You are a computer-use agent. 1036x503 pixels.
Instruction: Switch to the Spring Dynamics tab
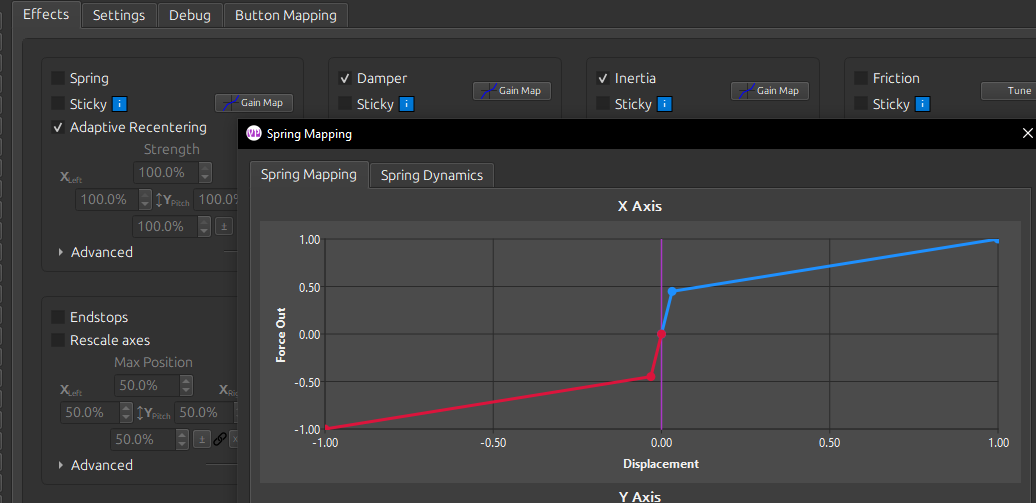431,175
